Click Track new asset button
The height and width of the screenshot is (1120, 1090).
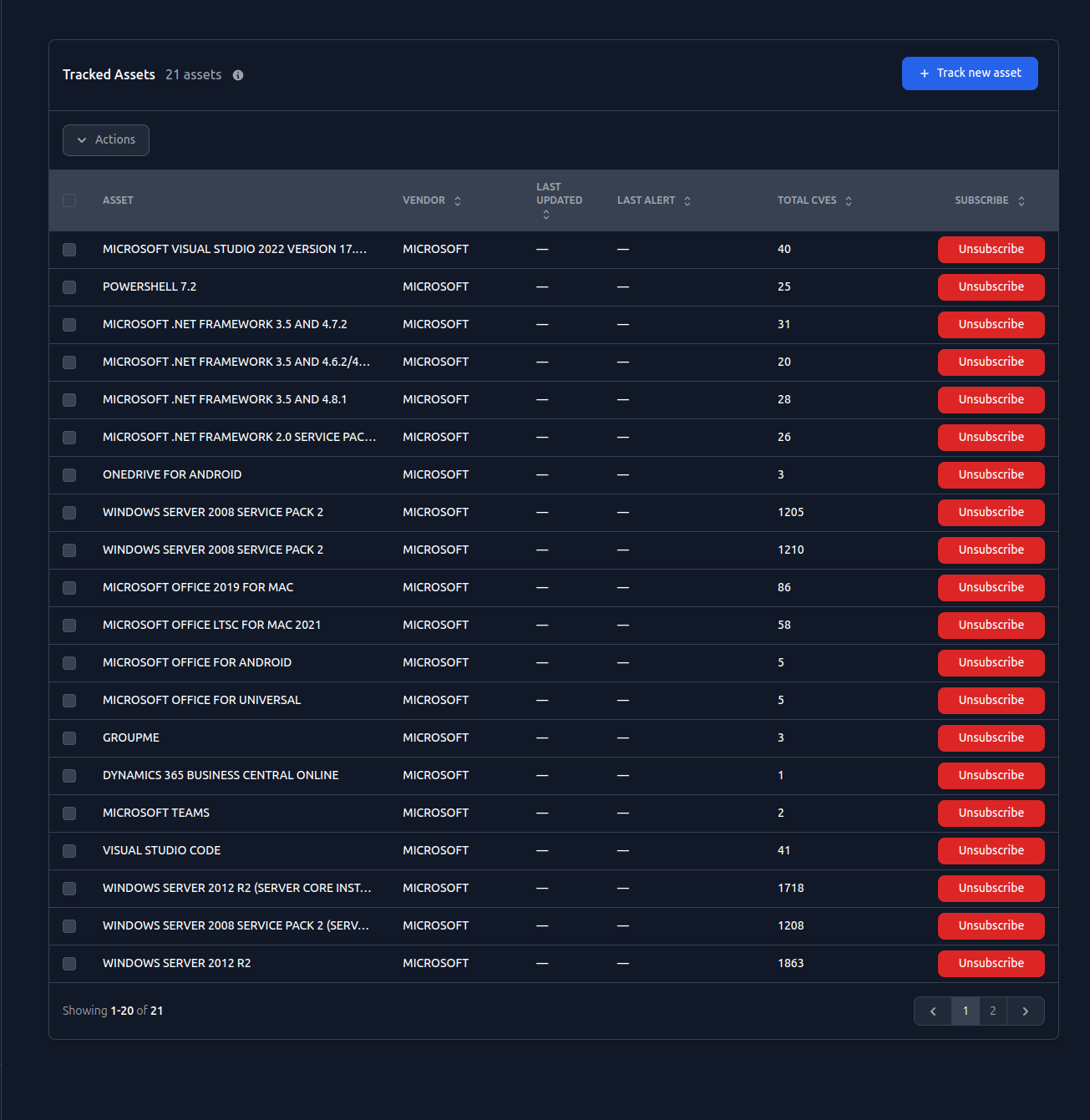click(970, 73)
